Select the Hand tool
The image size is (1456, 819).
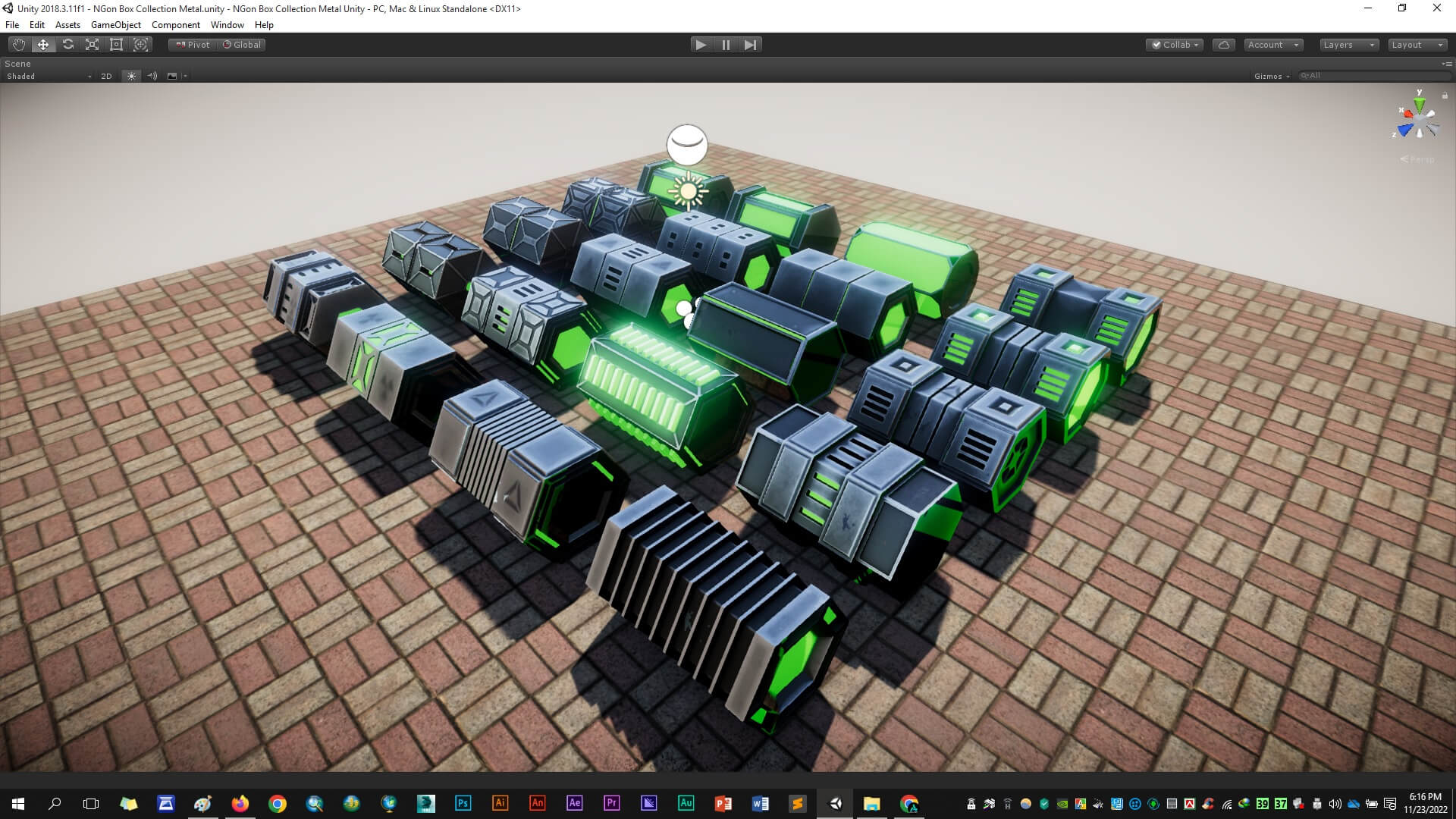click(x=19, y=45)
